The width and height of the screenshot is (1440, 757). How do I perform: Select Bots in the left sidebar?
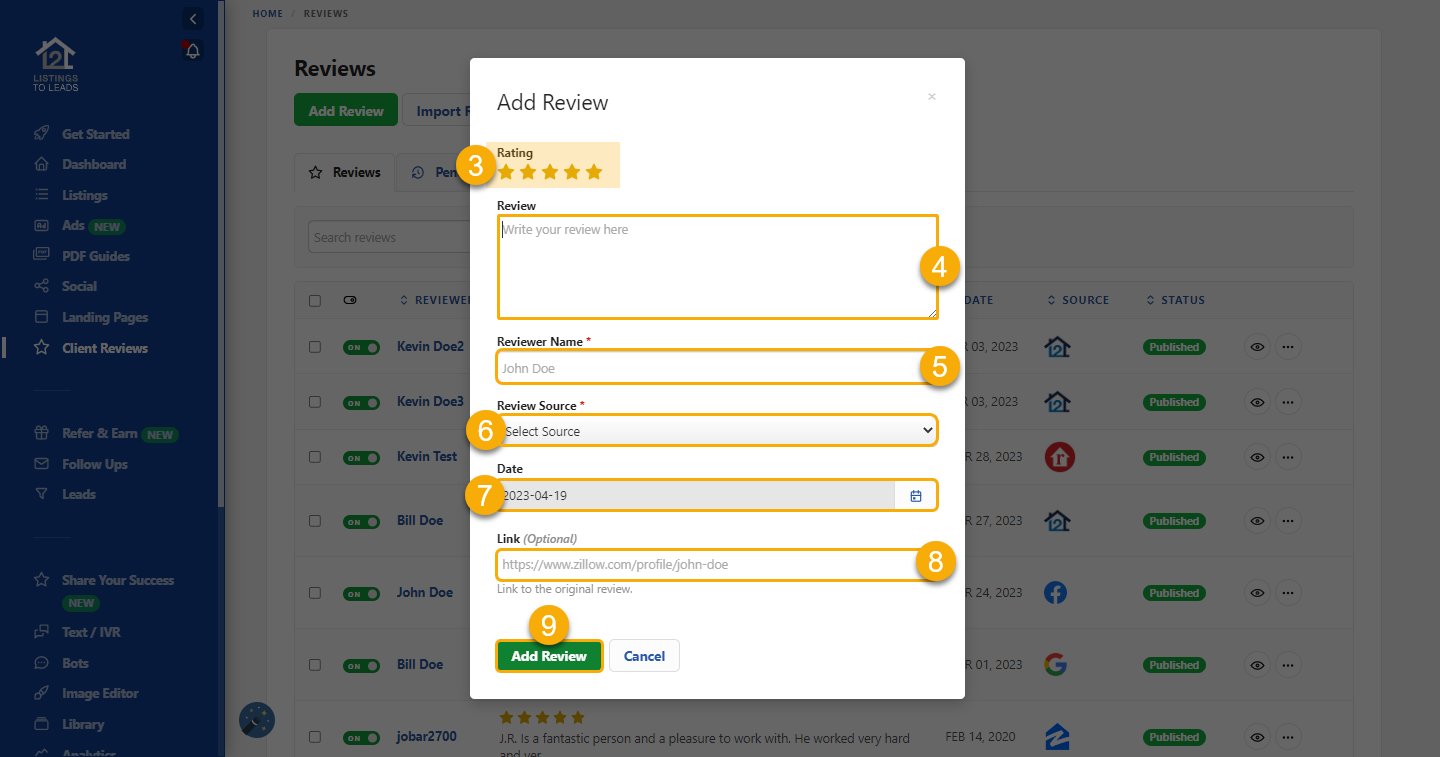[75, 662]
